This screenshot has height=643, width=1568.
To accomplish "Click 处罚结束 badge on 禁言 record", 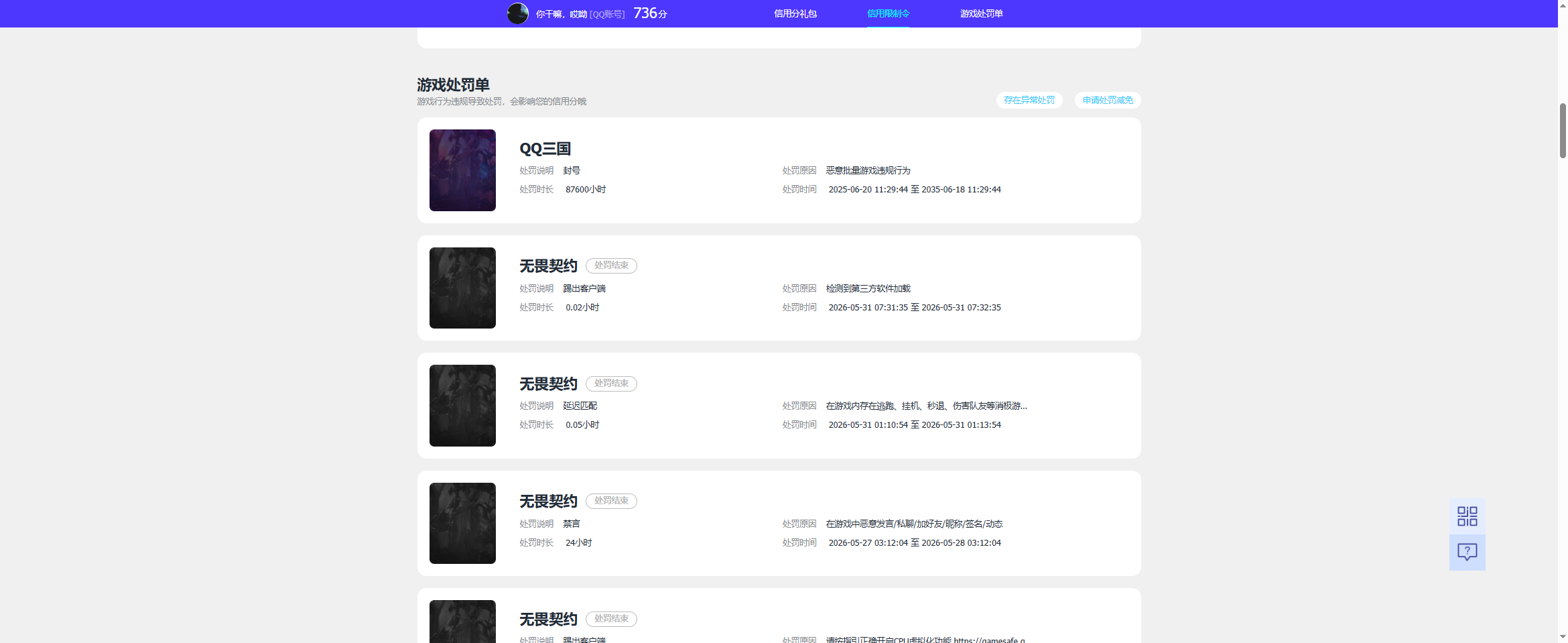I will pos(611,501).
